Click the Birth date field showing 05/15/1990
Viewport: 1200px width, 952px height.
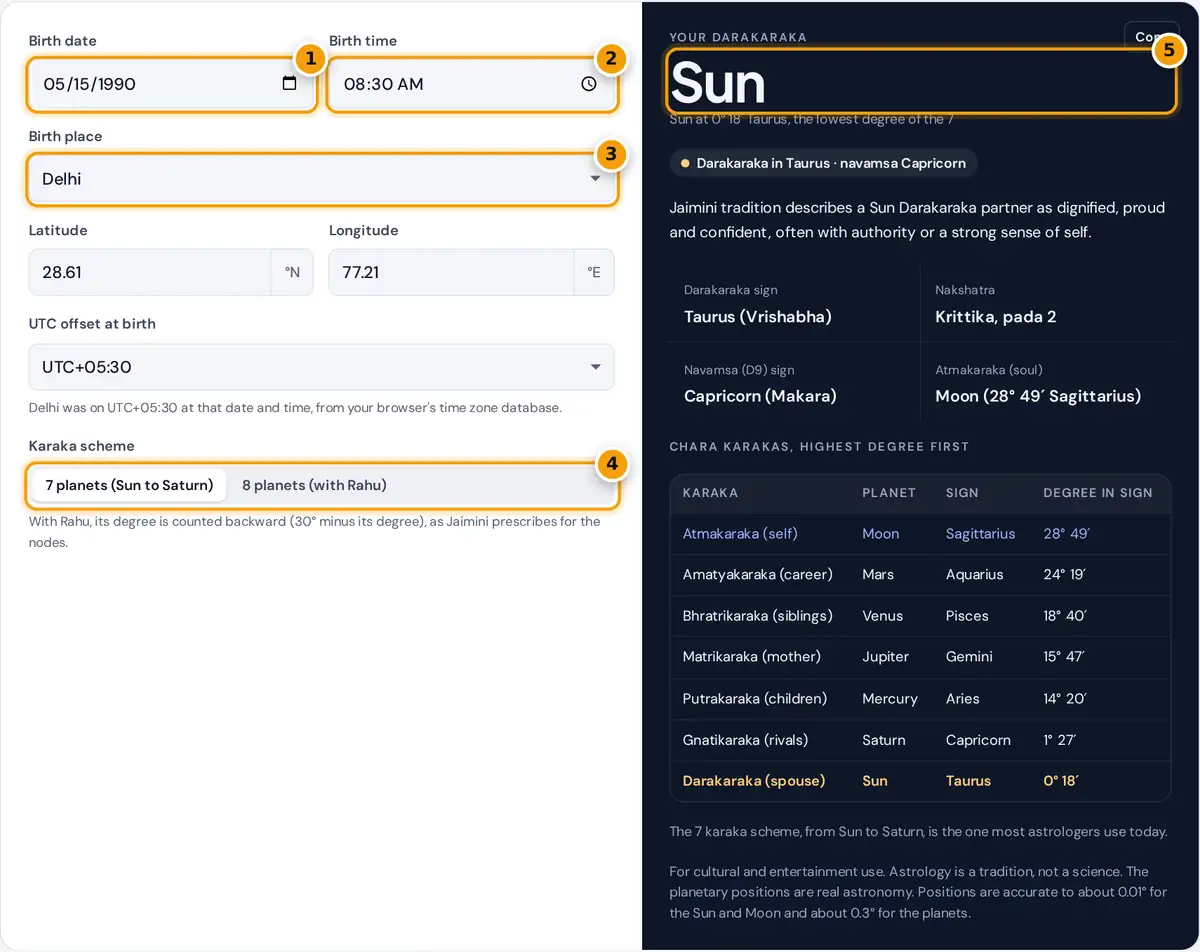172,84
